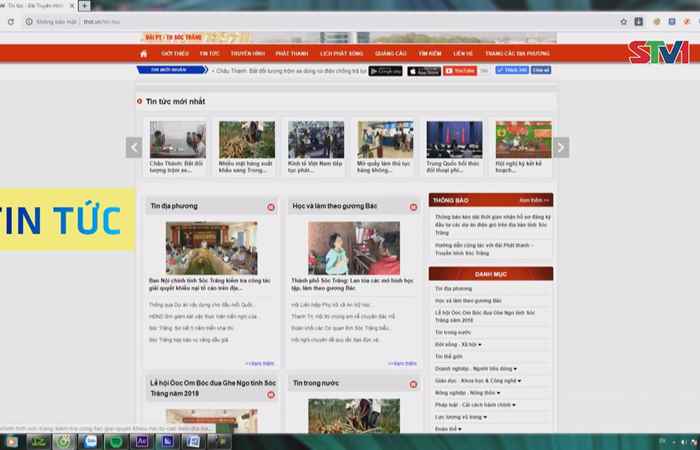Slide the news carousel to previous items

pyautogui.click(x=134, y=147)
